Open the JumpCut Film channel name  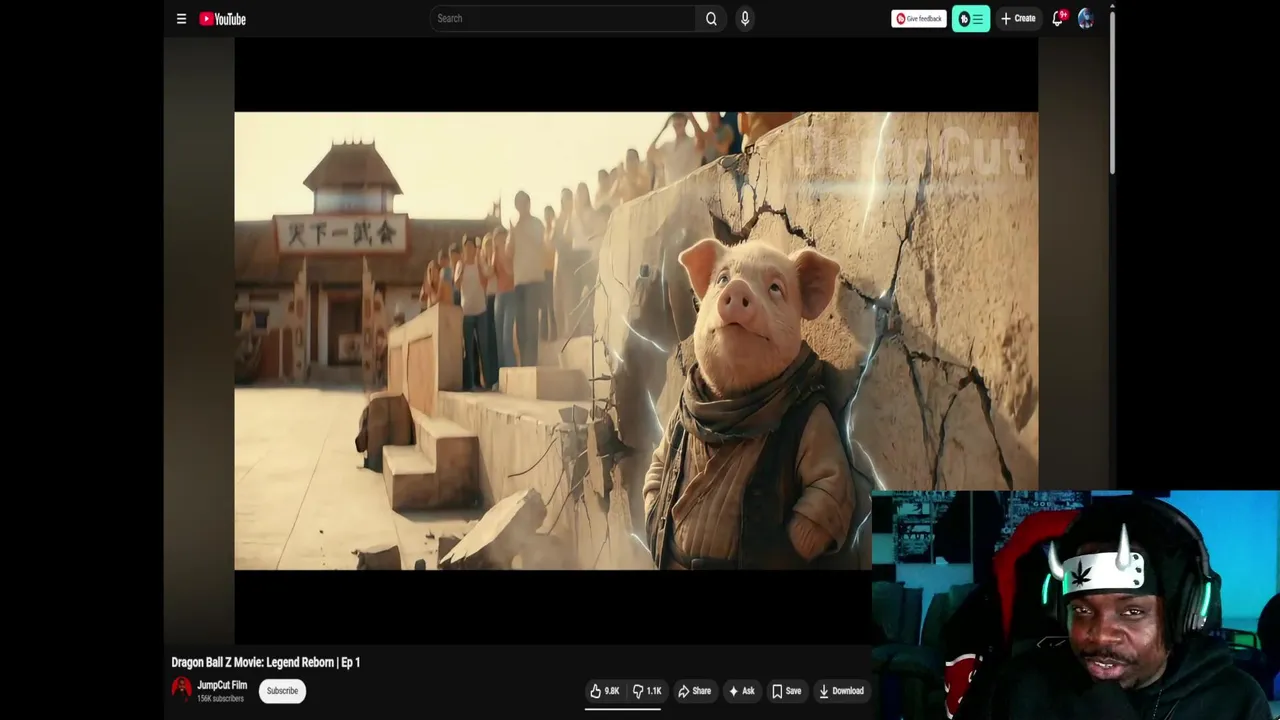click(x=222, y=685)
